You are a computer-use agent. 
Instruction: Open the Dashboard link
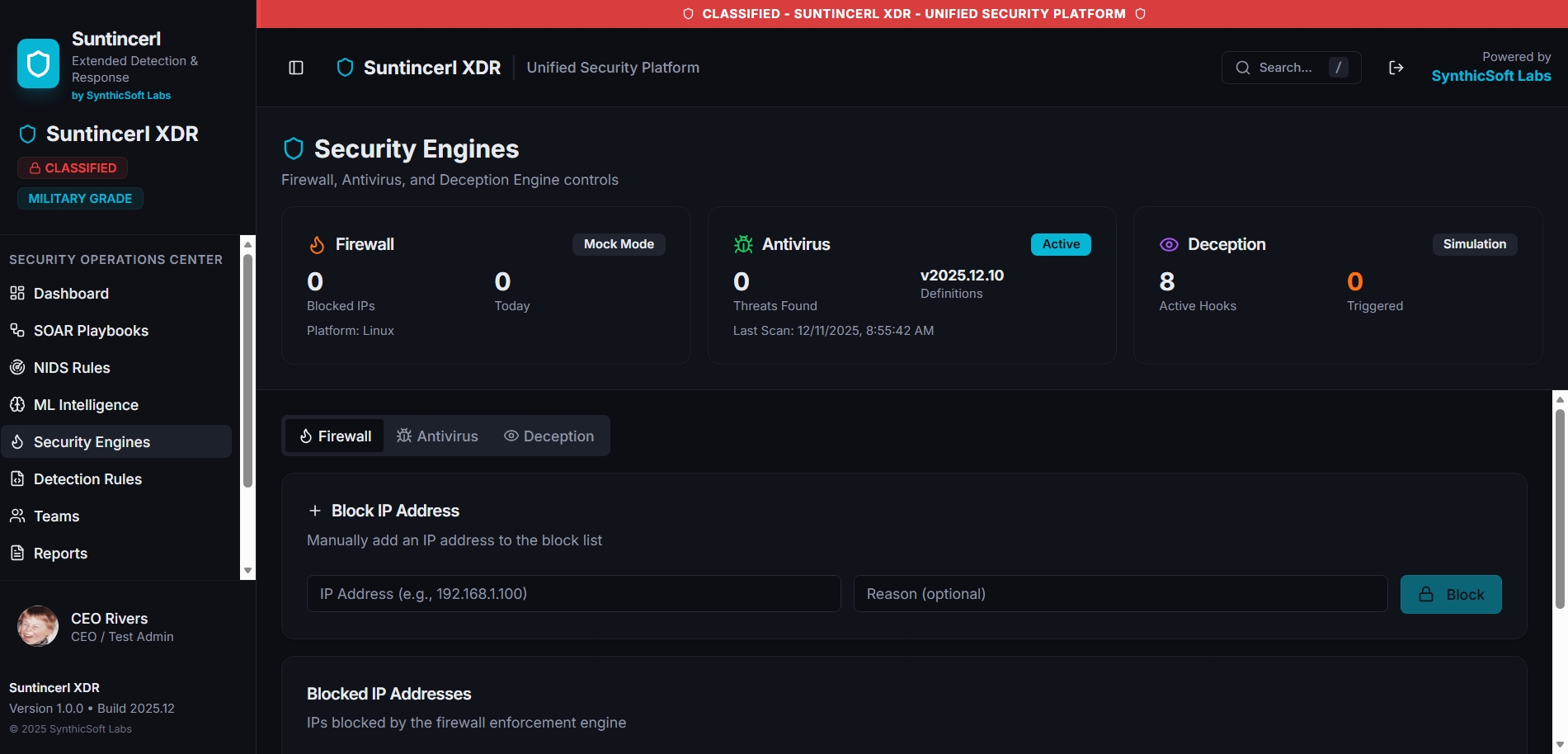point(70,294)
